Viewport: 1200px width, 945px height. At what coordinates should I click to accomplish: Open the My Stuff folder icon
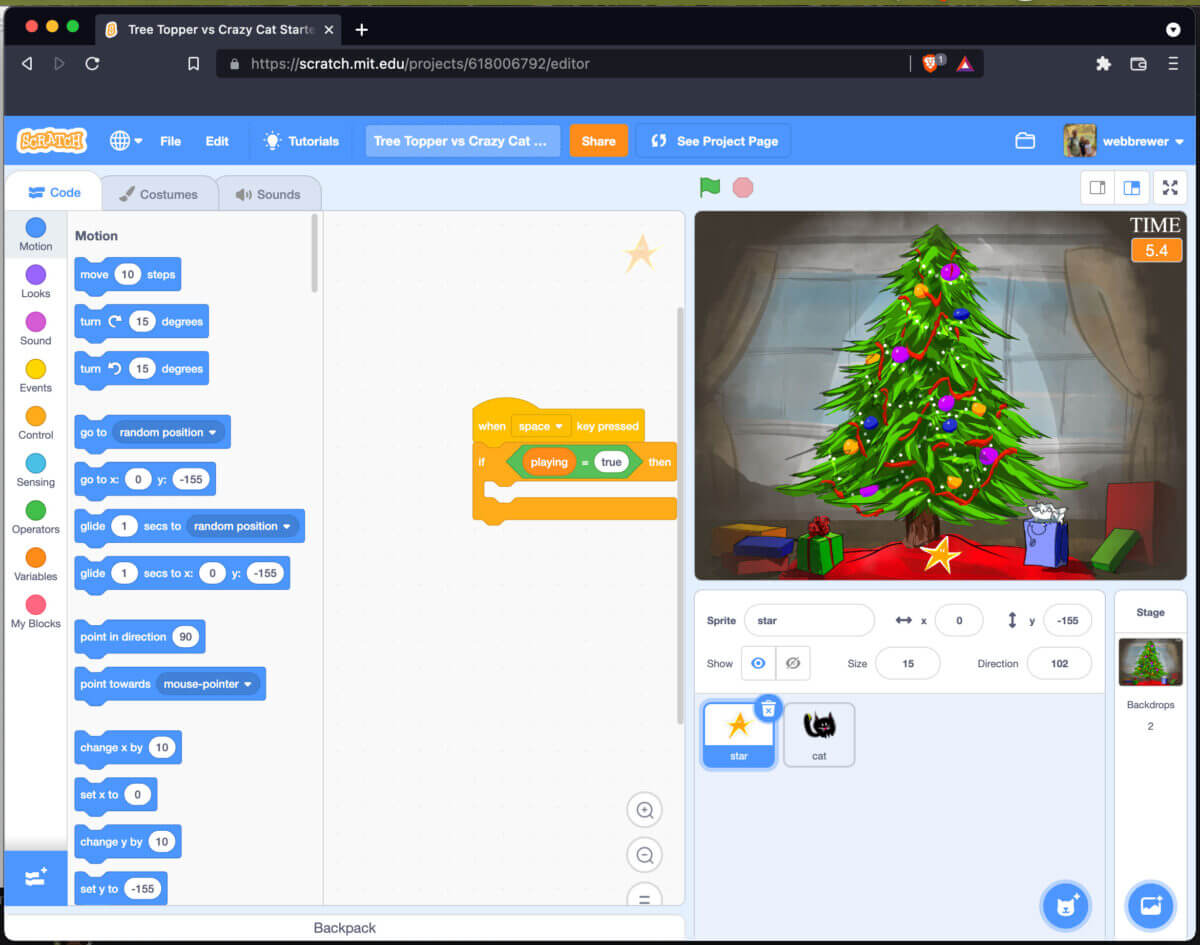coord(1025,141)
